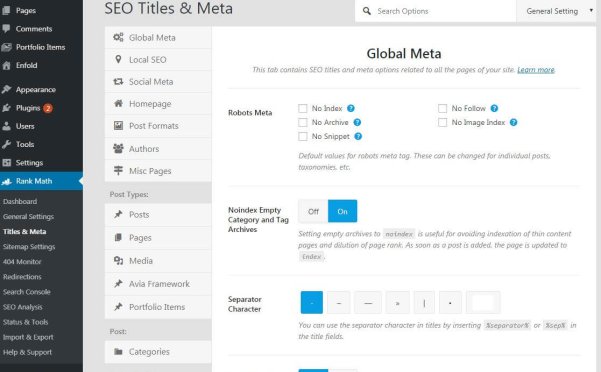Click the Search Options field

coord(435,11)
